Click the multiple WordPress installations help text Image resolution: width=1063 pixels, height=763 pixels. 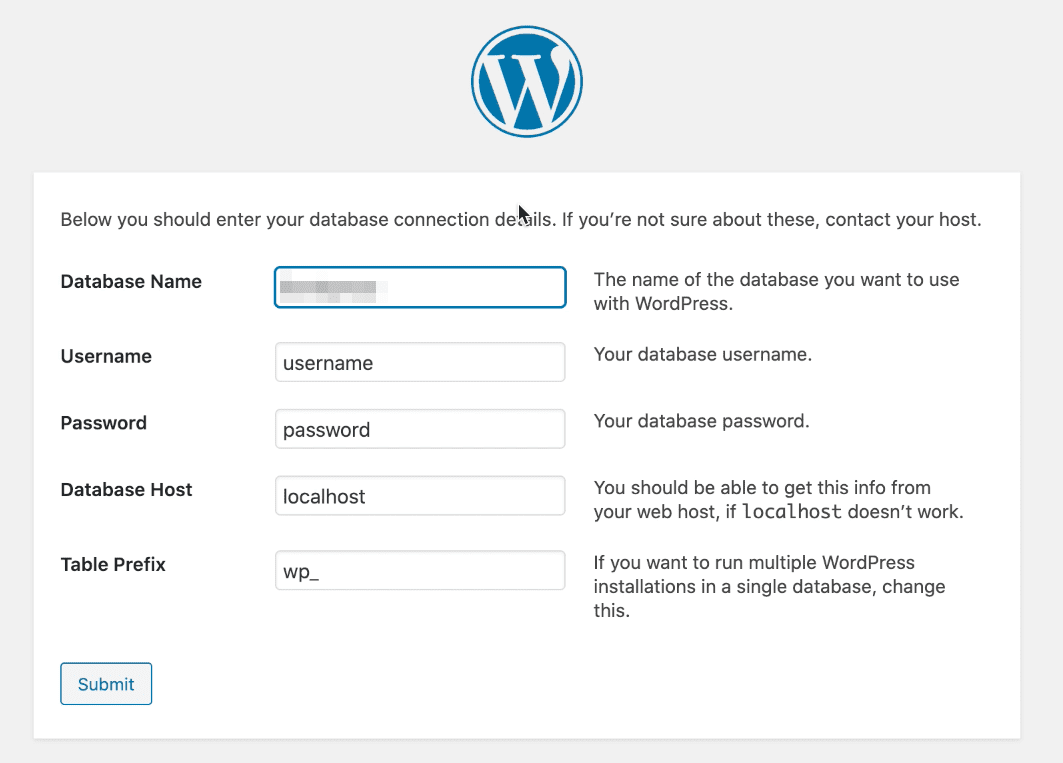click(x=770, y=586)
